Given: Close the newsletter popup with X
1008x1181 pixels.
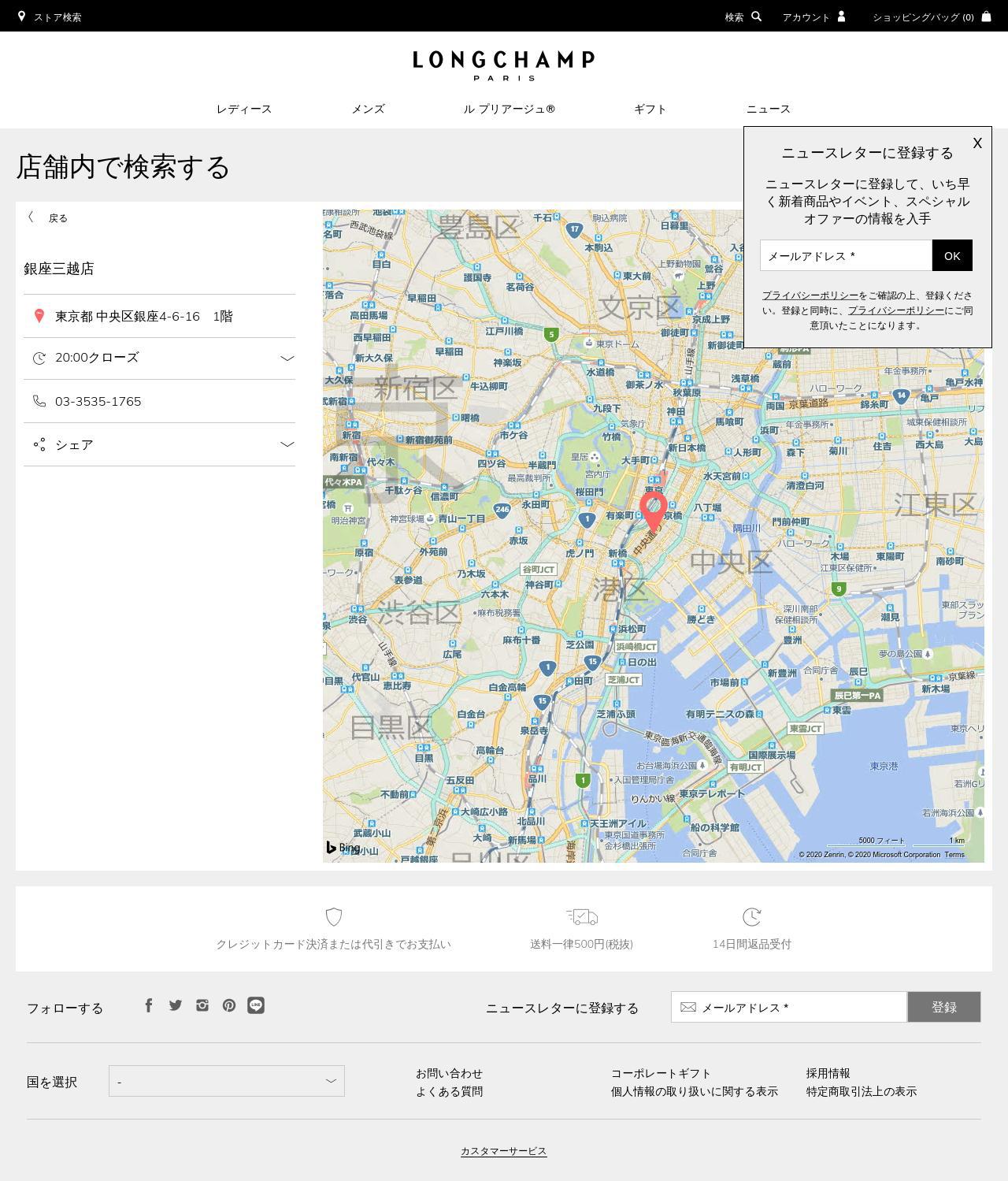Looking at the screenshot, I should pyautogui.click(x=977, y=143).
